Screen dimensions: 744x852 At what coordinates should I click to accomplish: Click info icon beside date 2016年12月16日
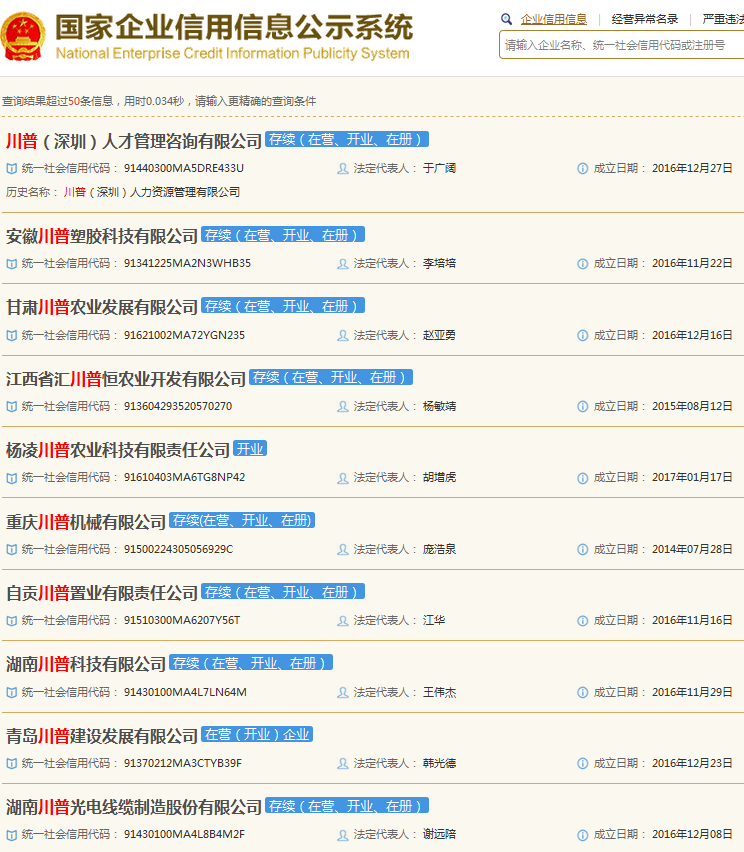pos(582,335)
